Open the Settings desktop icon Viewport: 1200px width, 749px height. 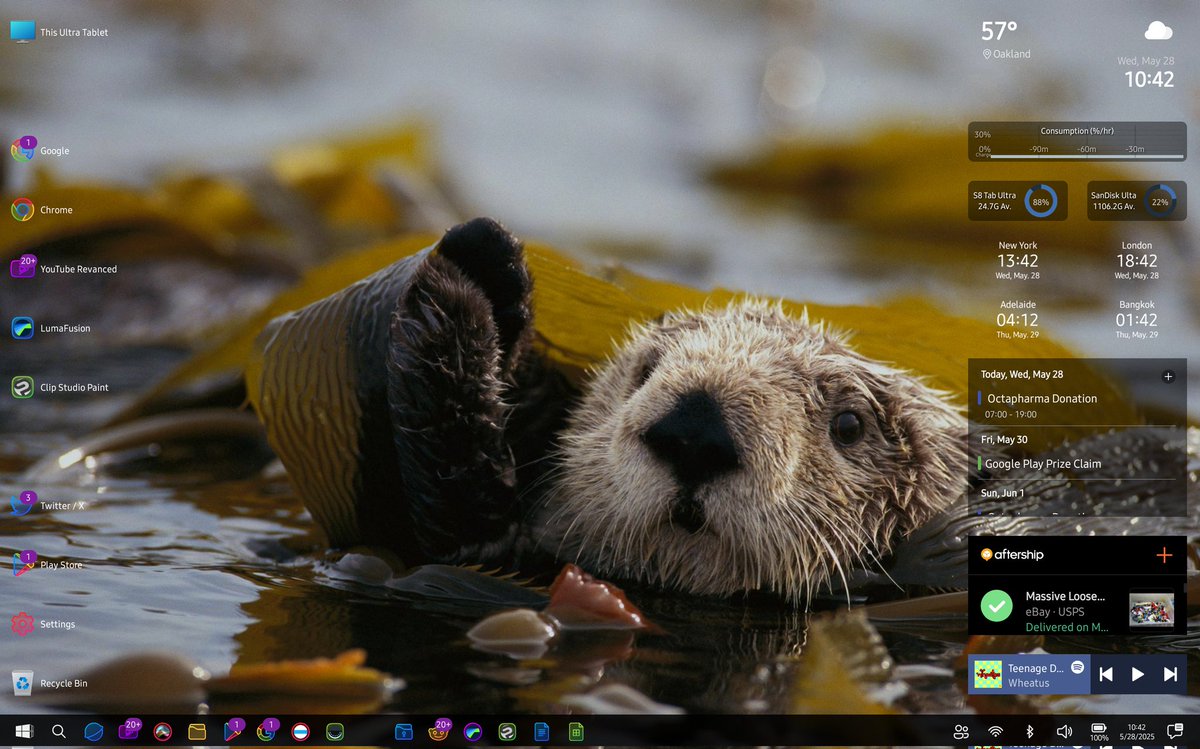(x=43, y=624)
